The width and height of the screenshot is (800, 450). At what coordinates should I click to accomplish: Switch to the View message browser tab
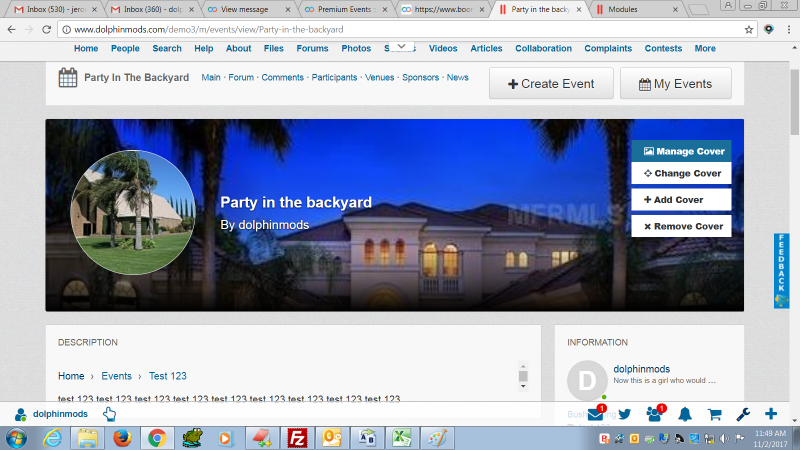pos(248,9)
